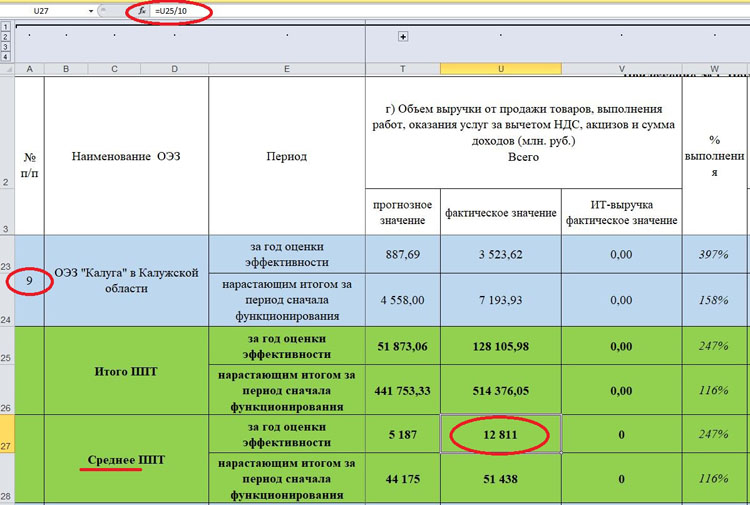This screenshot has height=505, width=750.
Task: Select column E header
Action: click(286, 70)
